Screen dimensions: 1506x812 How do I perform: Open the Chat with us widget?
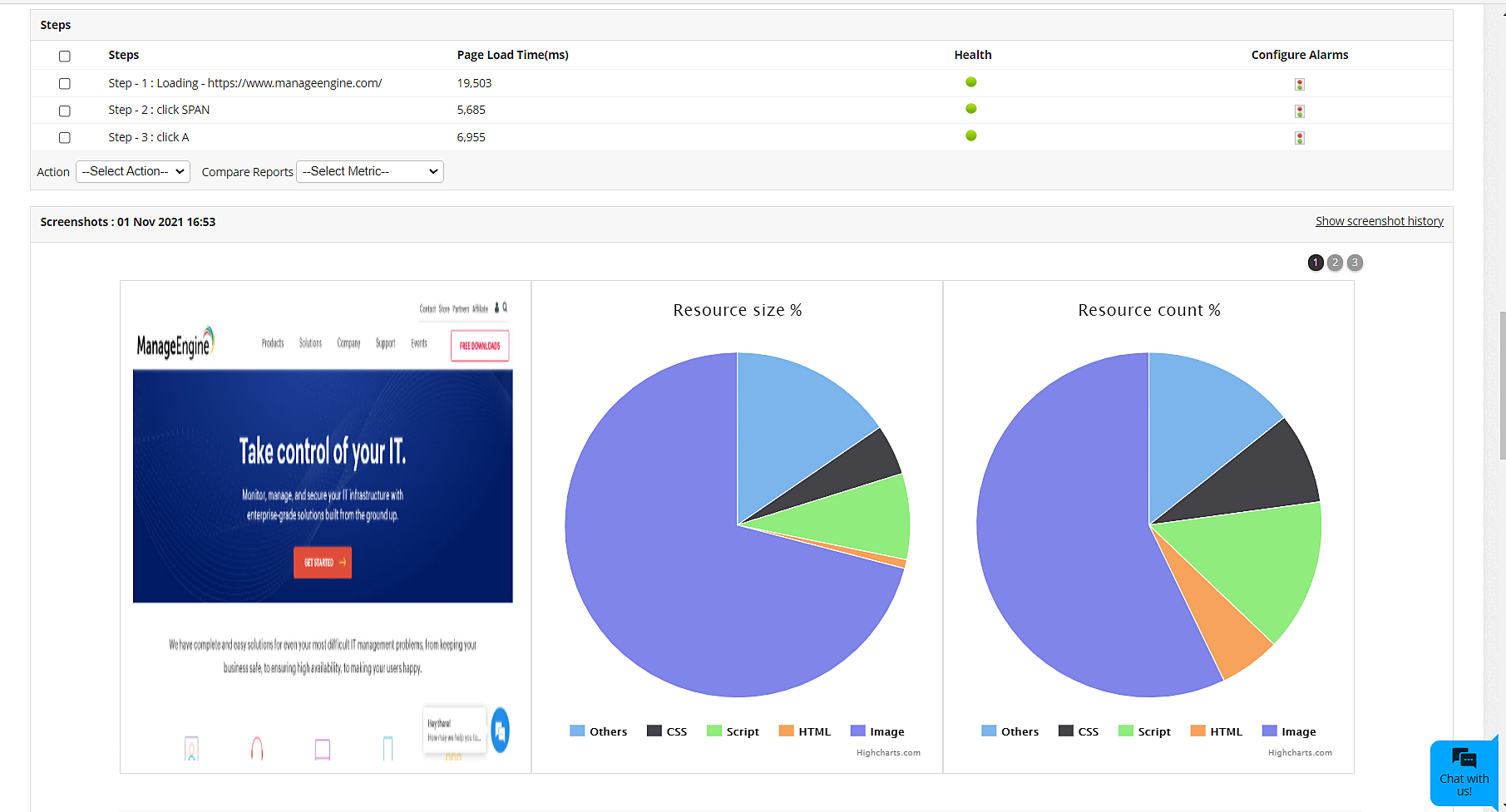pos(1464,772)
